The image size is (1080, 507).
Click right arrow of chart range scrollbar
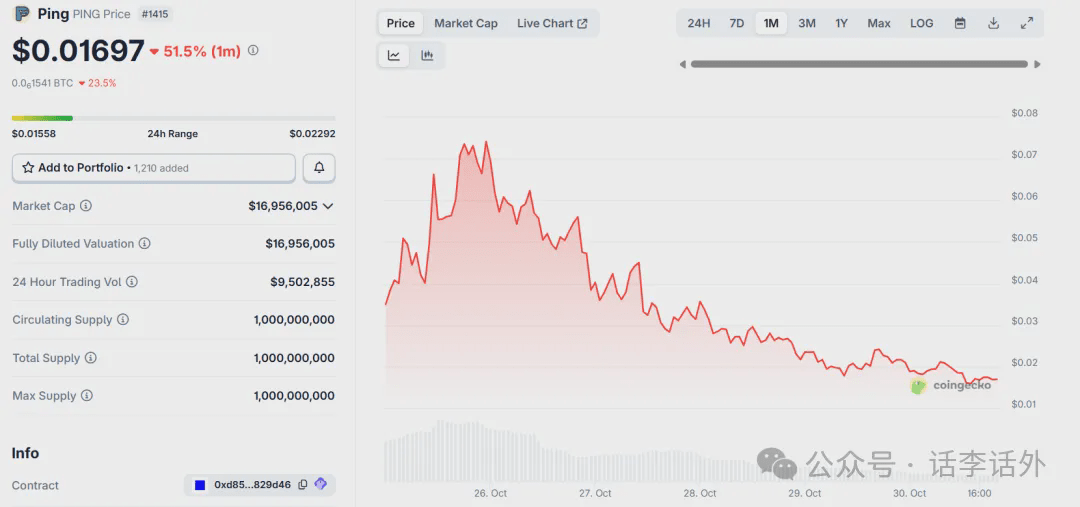[x=1037, y=64]
